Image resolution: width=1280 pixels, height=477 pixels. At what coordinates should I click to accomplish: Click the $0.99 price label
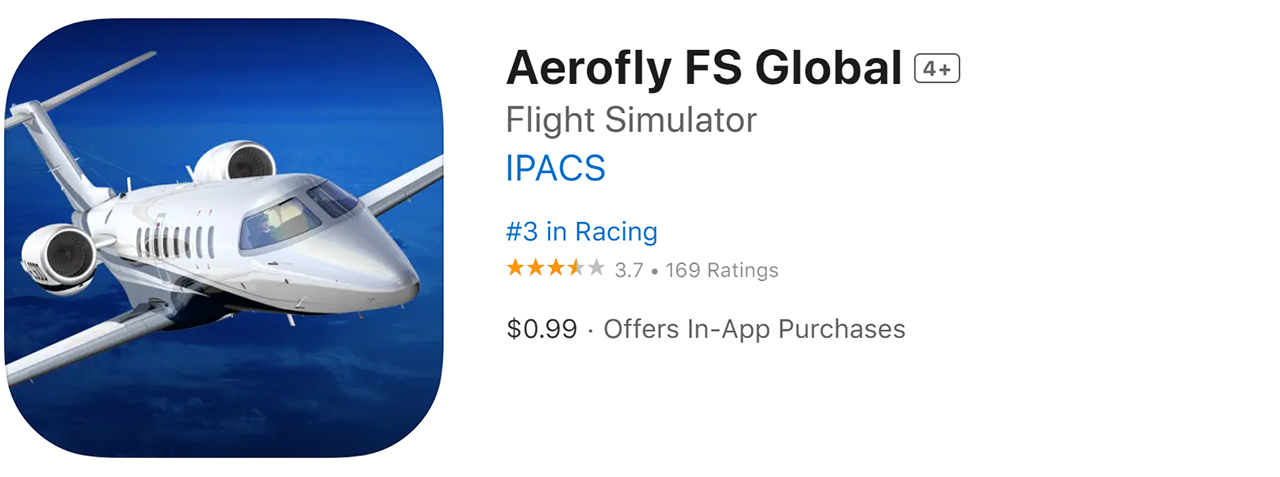pyautogui.click(x=541, y=329)
